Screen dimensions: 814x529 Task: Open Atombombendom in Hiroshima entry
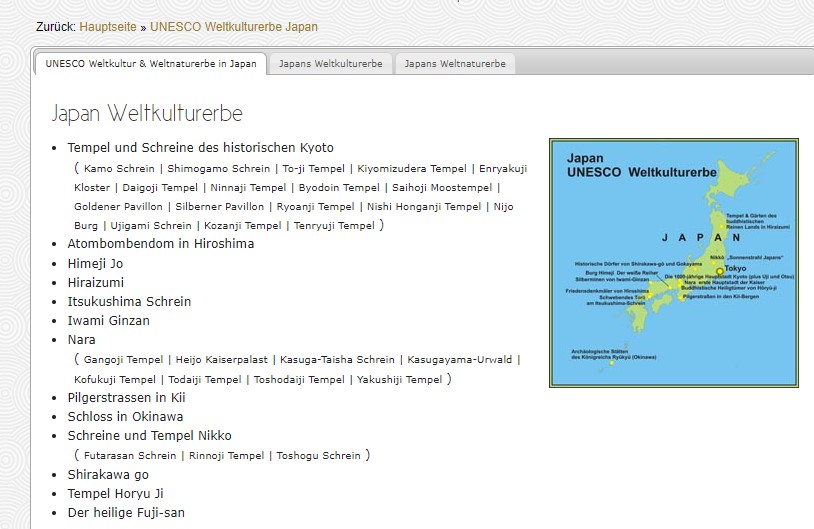(x=161, y=243)
